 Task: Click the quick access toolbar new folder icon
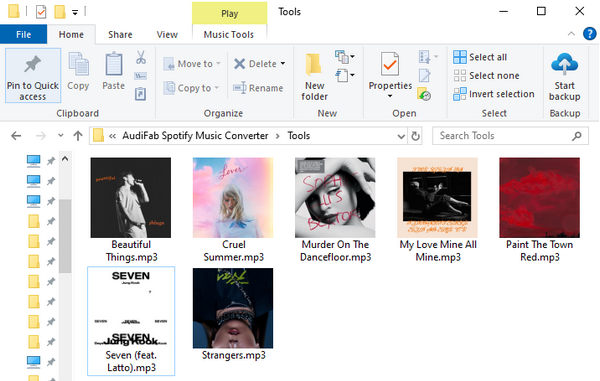59,12
